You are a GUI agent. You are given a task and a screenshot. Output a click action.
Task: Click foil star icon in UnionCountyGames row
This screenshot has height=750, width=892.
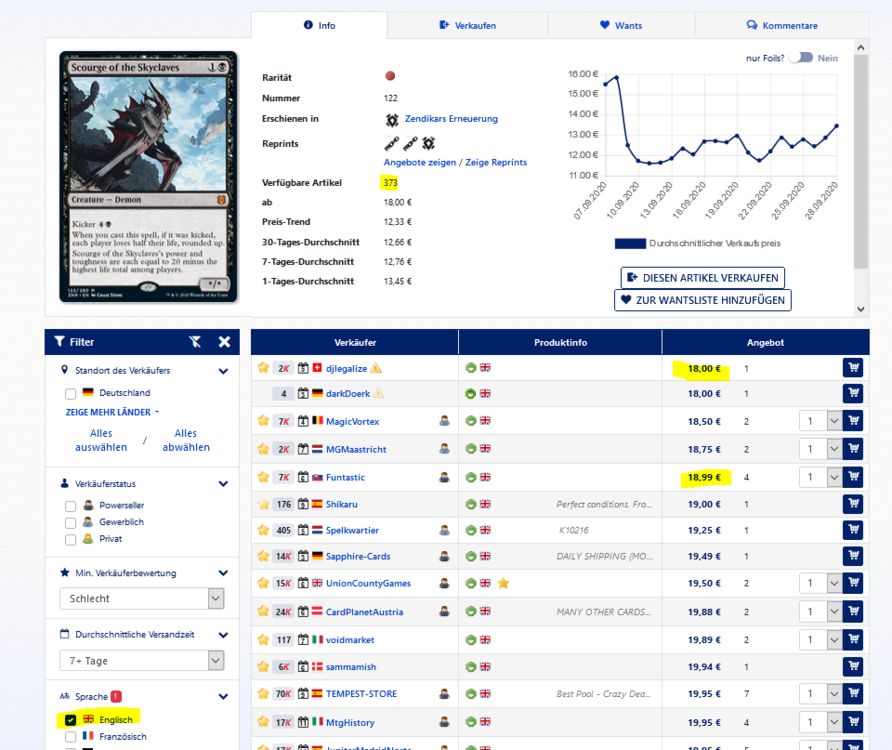pyautogui.click(x=503, y=584)
